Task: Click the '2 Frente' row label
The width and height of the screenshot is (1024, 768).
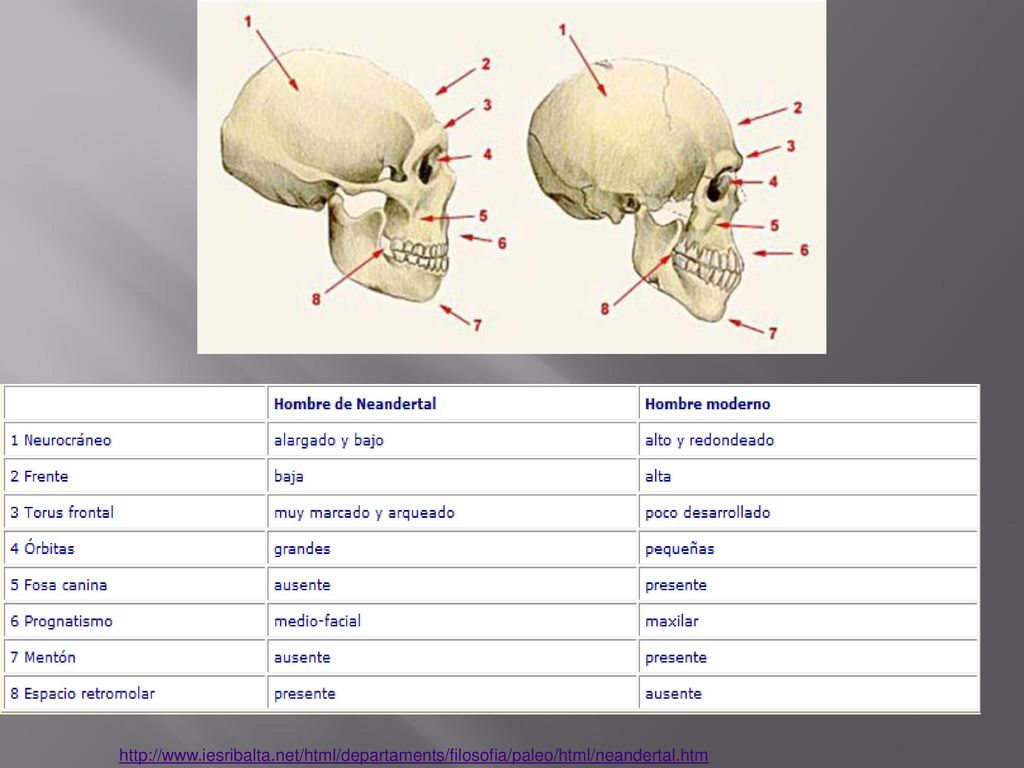Action: 39,476
